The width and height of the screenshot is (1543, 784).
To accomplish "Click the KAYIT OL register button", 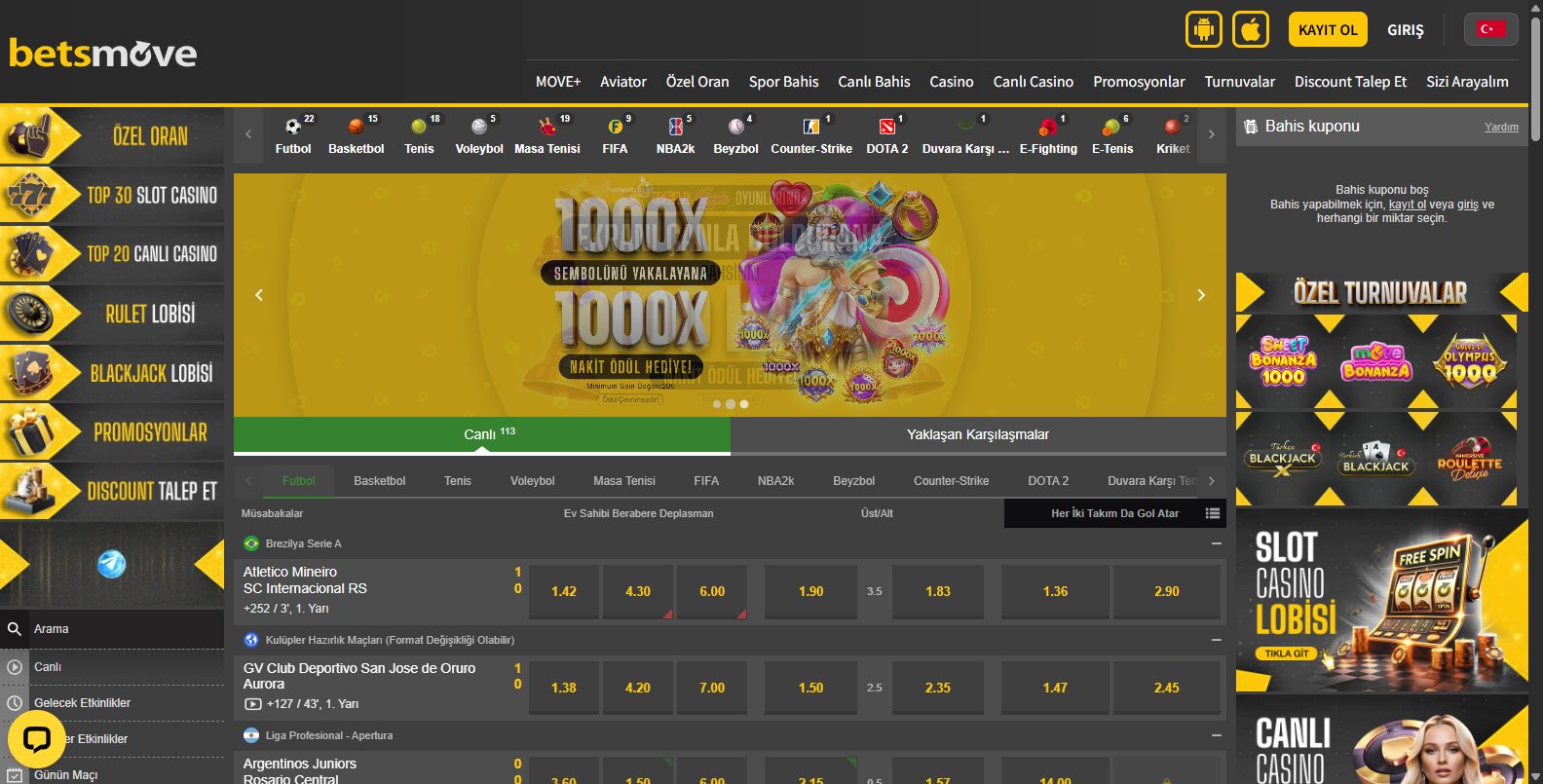I will pos(1328,29).
